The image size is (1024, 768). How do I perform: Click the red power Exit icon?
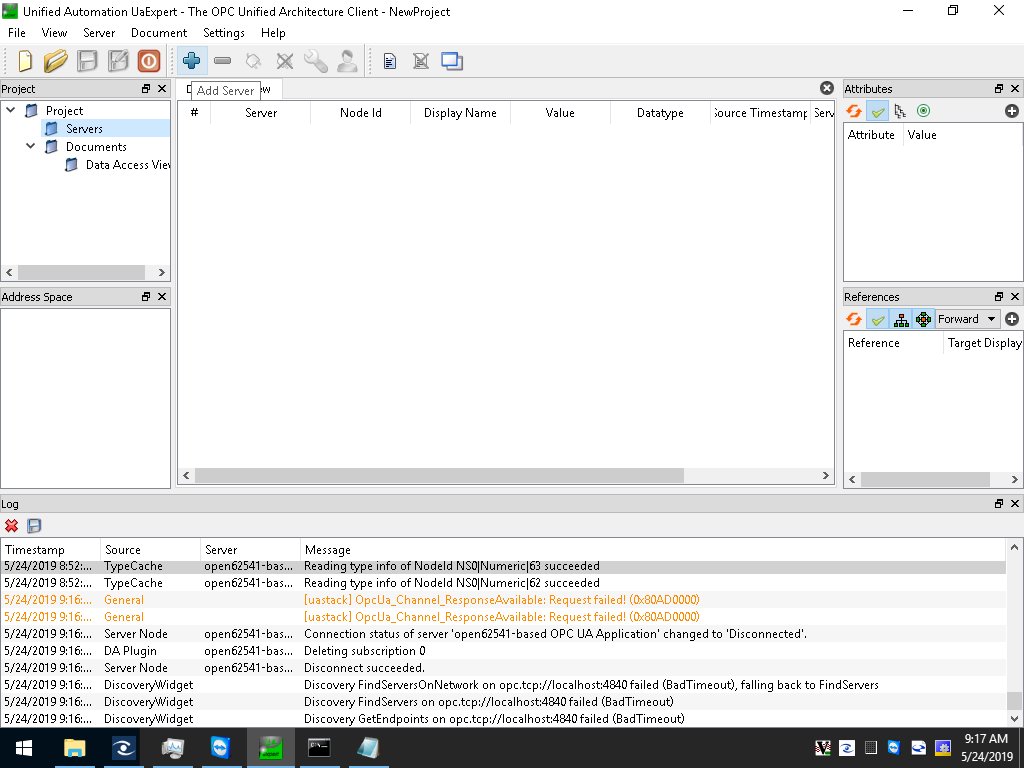point(149,61)
